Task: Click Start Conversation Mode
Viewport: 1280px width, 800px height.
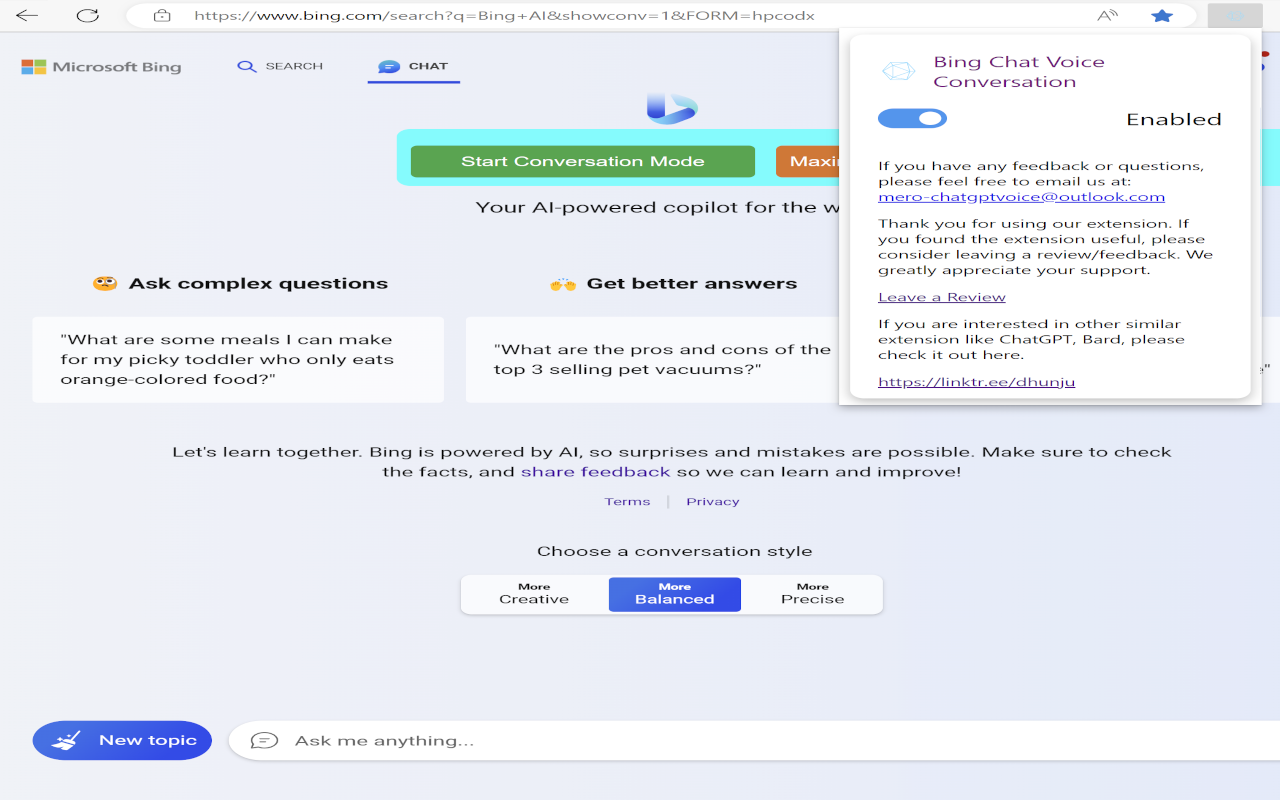Action: click(582, 161)
